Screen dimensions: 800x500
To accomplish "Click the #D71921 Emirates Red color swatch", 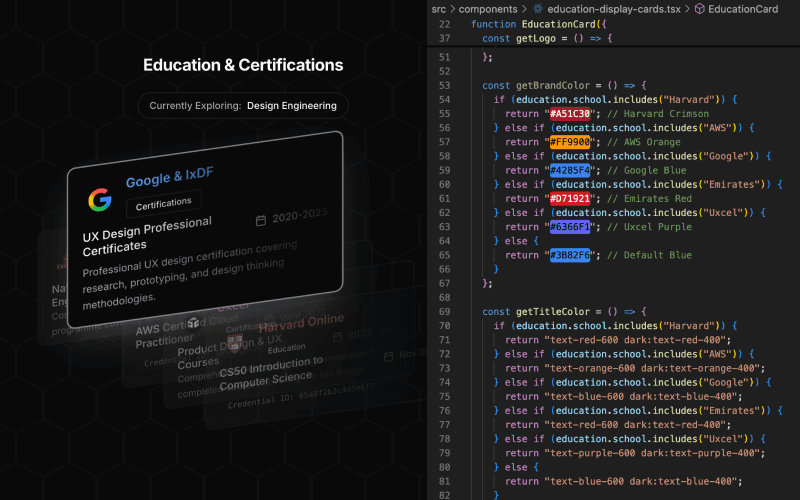I will [570, 198].
